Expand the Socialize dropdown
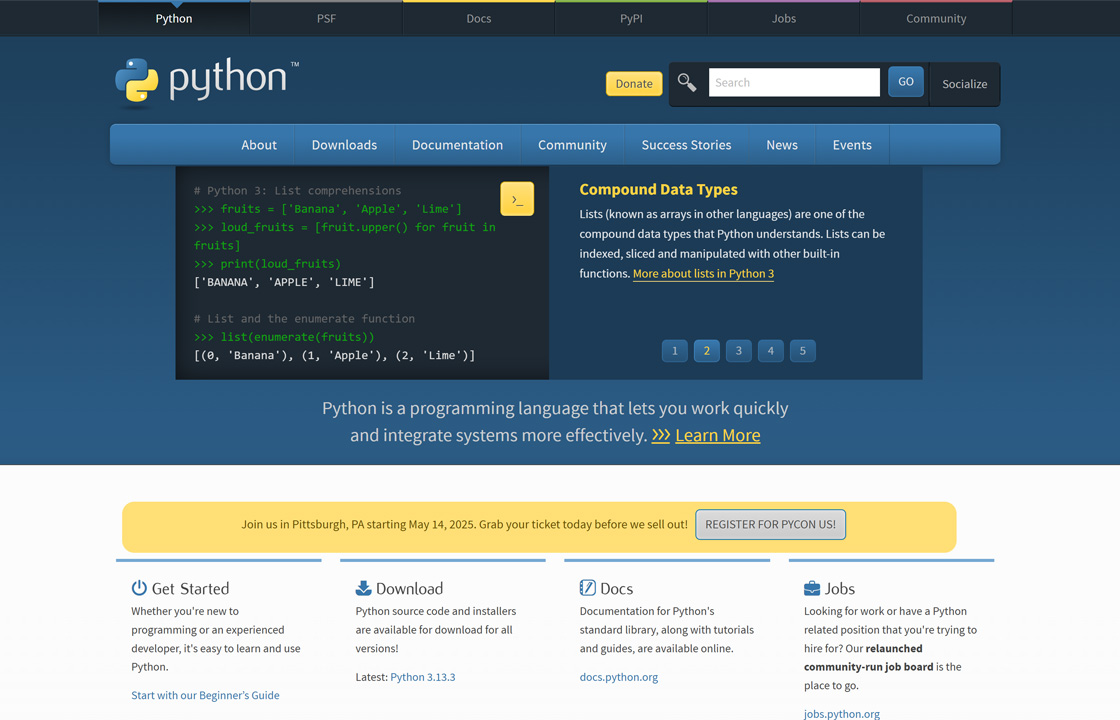 [x=964, y=84]
